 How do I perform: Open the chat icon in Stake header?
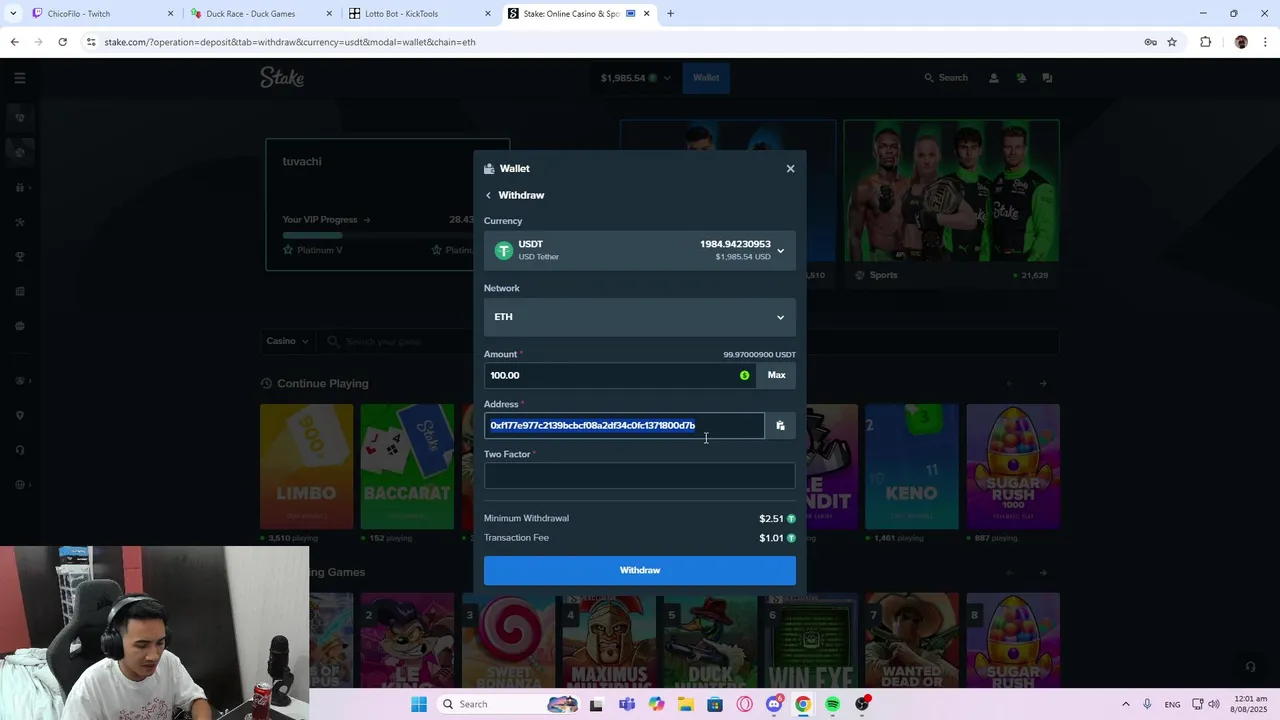[1048, 78]
